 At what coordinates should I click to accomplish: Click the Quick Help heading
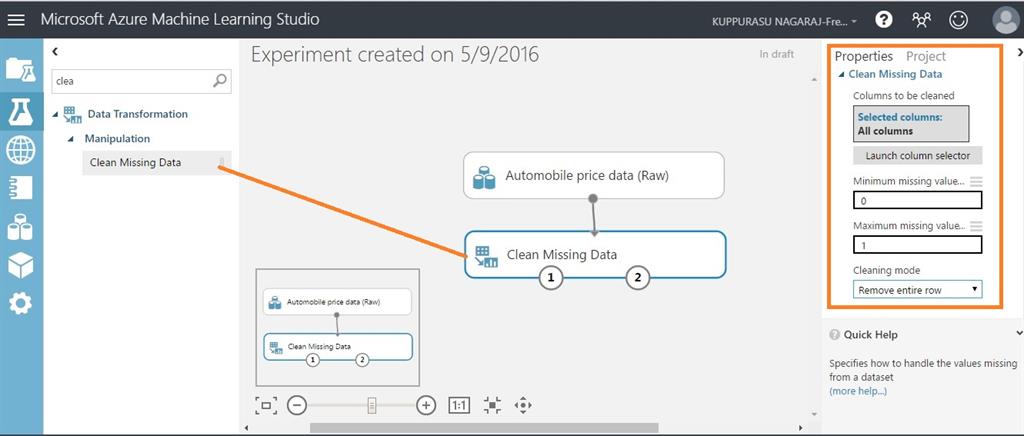(870, 334)
